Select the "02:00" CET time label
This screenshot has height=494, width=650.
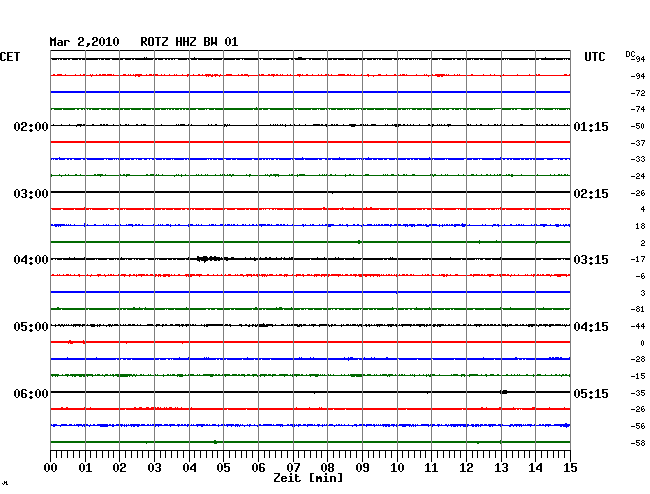point(31,126)
